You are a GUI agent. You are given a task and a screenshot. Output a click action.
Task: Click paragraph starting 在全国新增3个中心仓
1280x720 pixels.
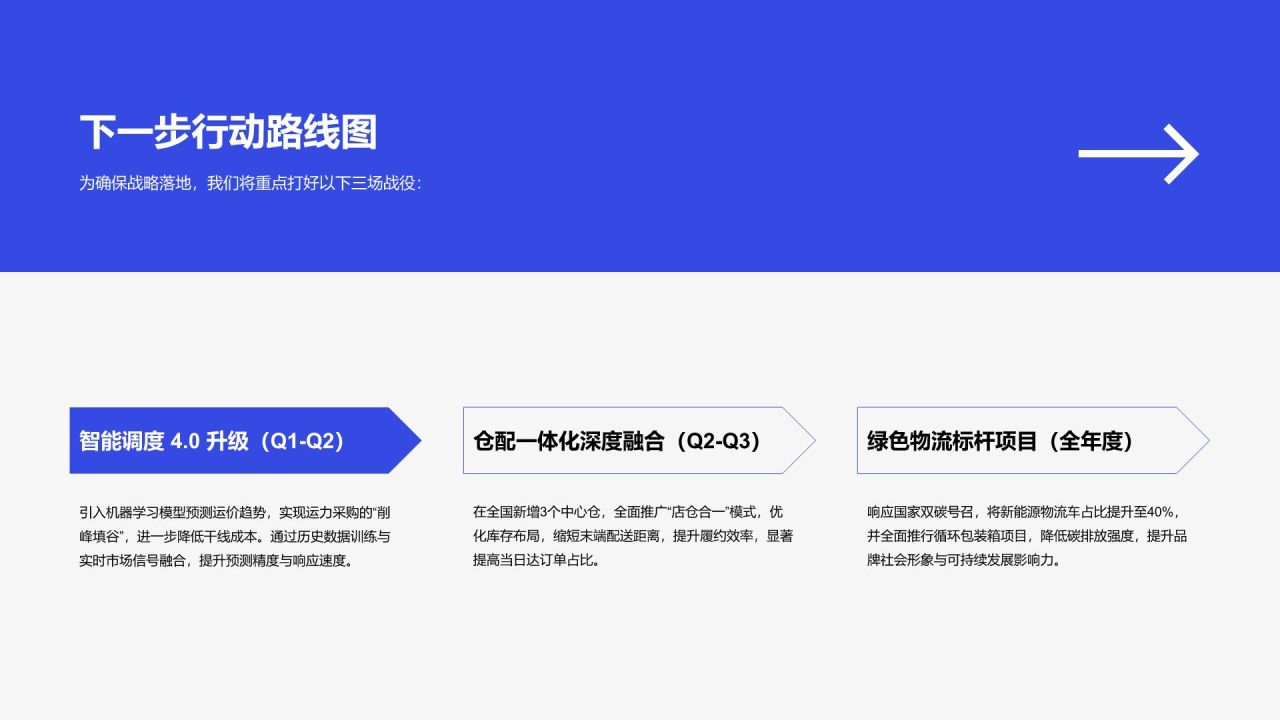click(x=632, y=536)
